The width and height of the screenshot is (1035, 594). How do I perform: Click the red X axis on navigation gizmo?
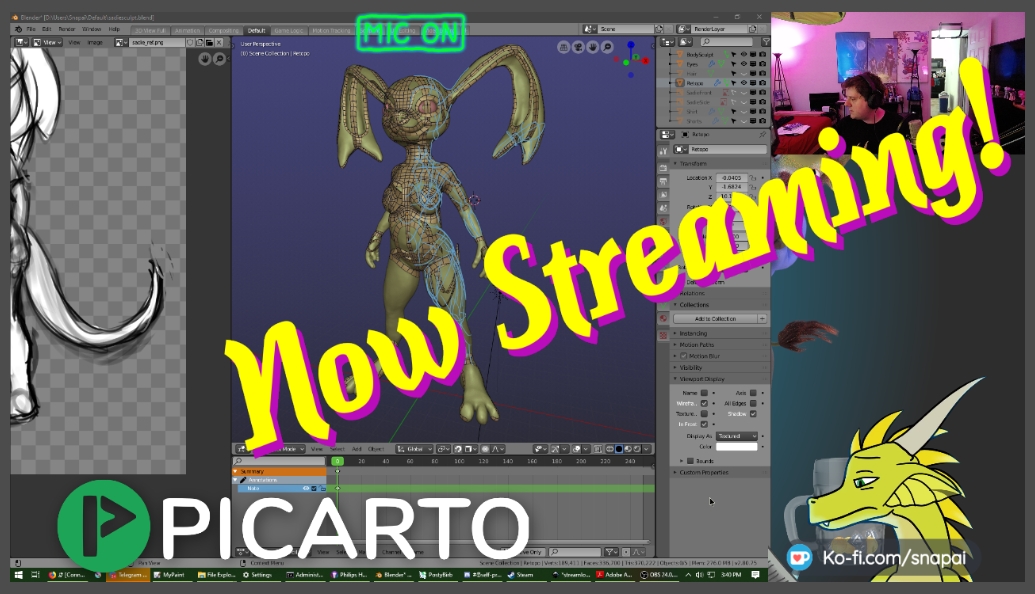(x=646, y=60)
